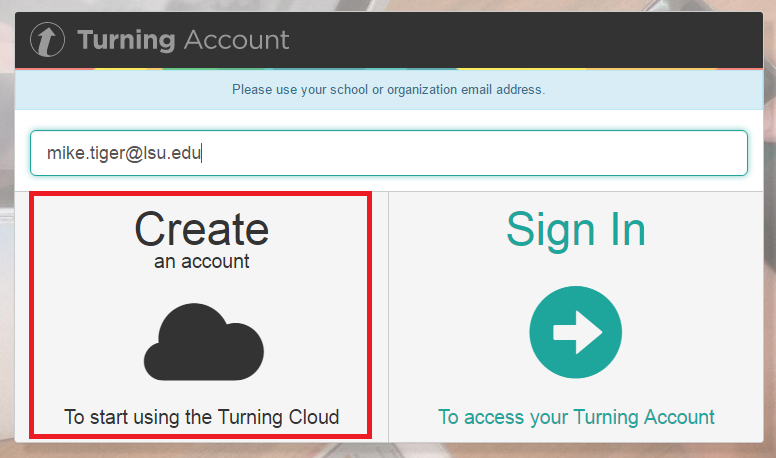Screen dimensions: 776x458
Task: Click the email address input field
Action: click(388, 153)
